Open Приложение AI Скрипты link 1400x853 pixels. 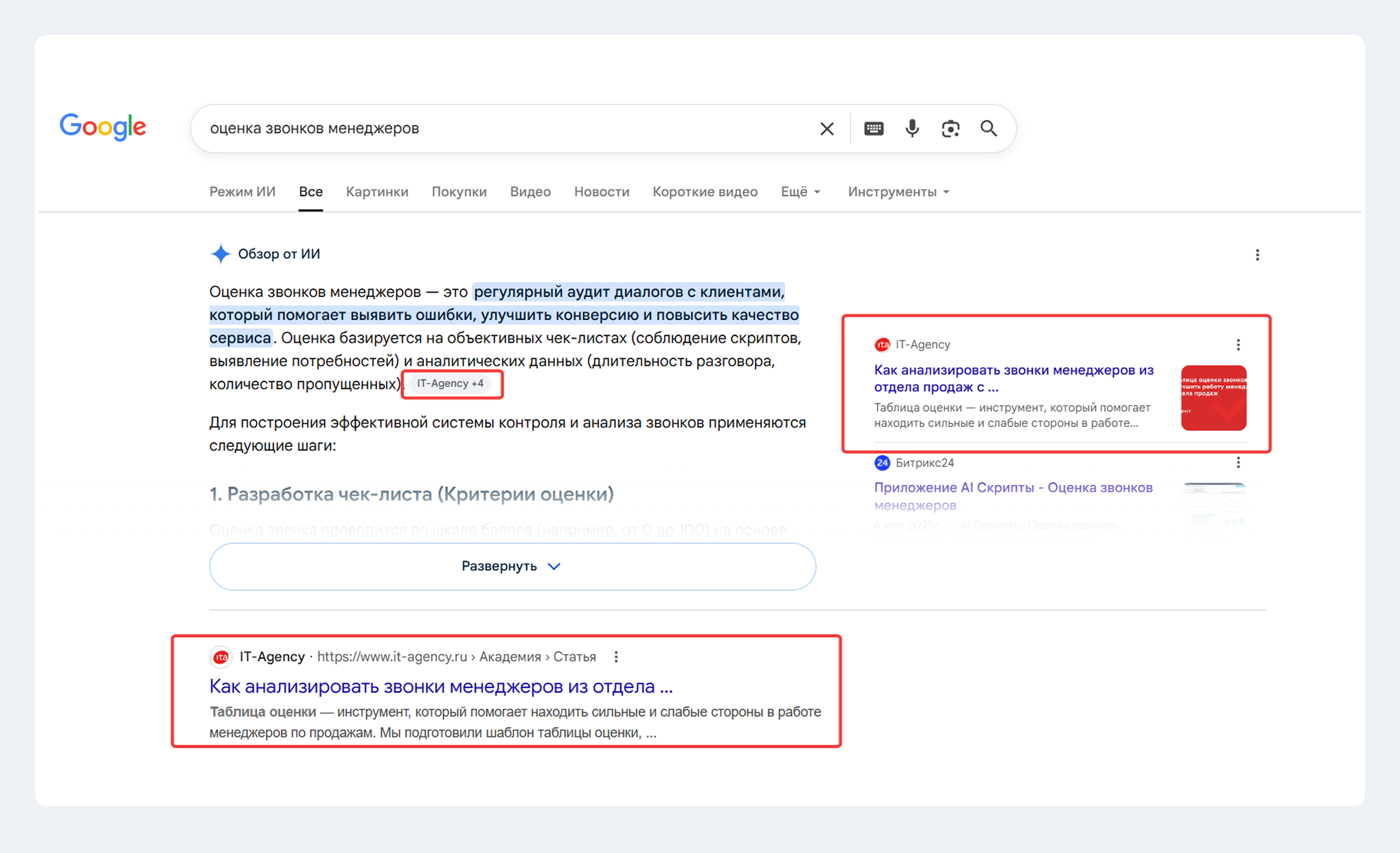pyautogui.click(x=1013, y=497)
